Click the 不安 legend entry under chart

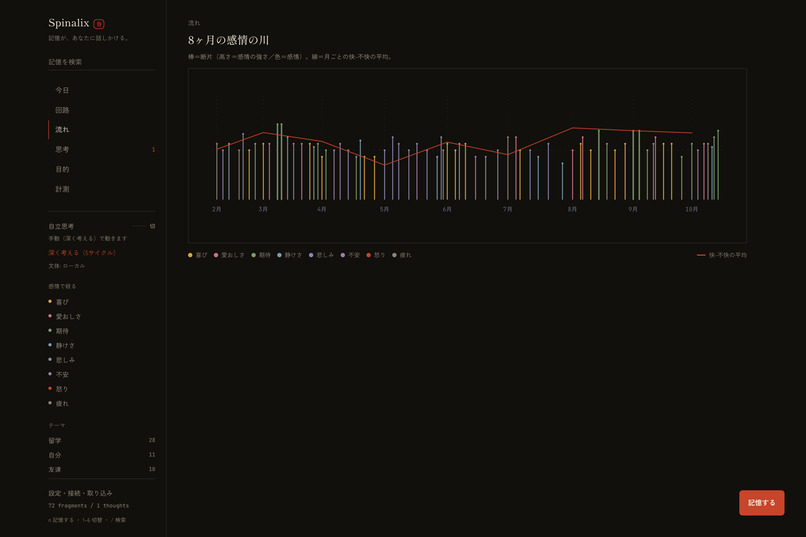pos(350,255)
